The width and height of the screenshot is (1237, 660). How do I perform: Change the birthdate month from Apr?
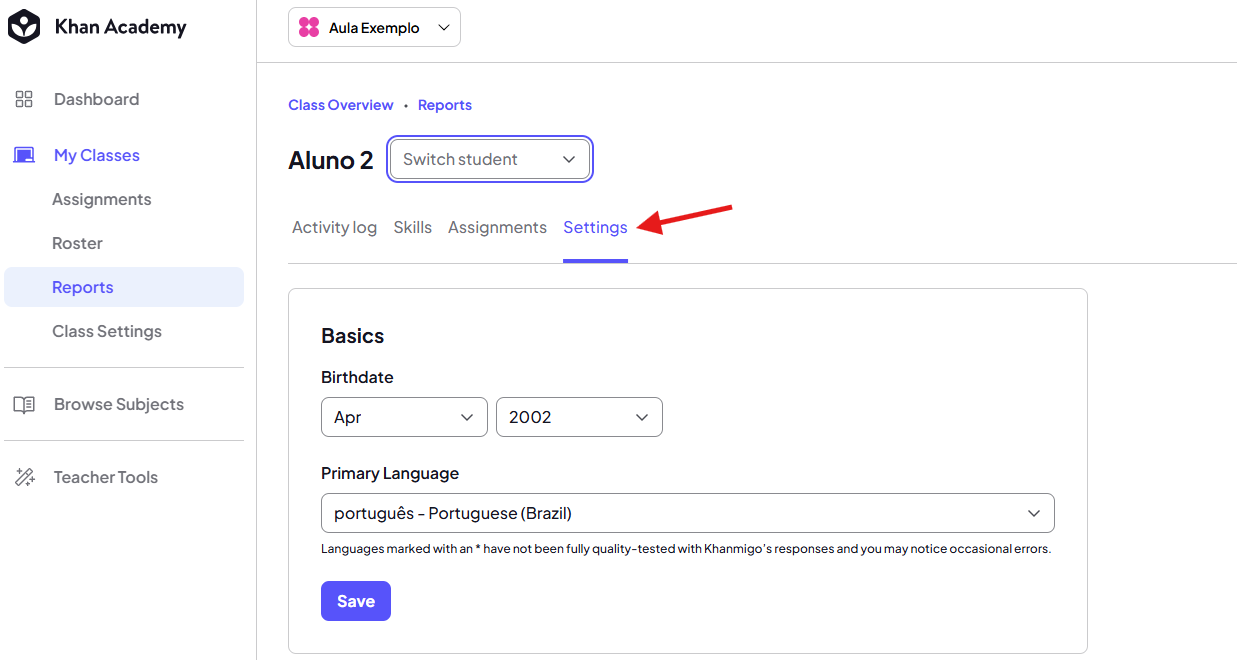coord(404,417)
